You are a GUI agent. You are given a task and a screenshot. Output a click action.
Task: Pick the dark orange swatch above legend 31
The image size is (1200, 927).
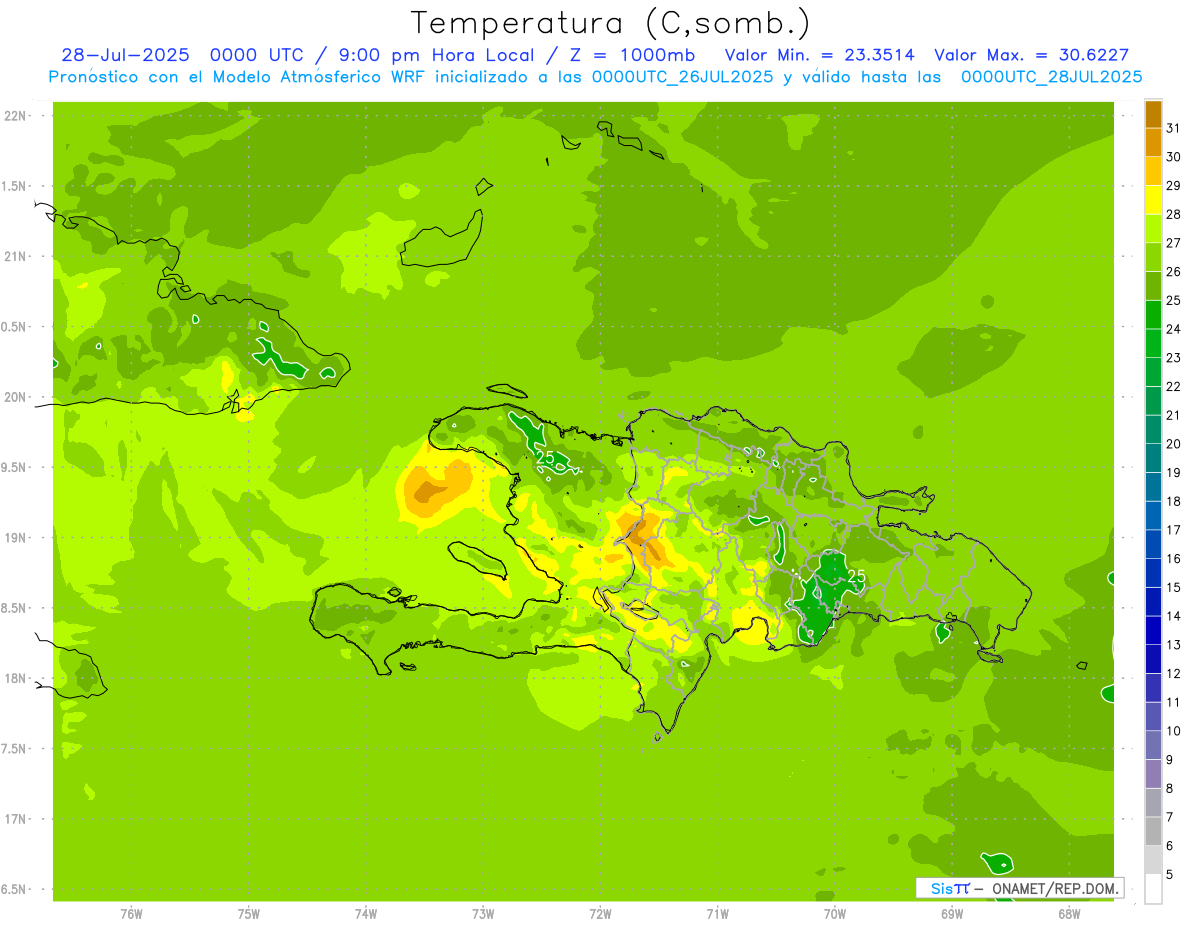pyautogui.click(x=1153, y=114)
